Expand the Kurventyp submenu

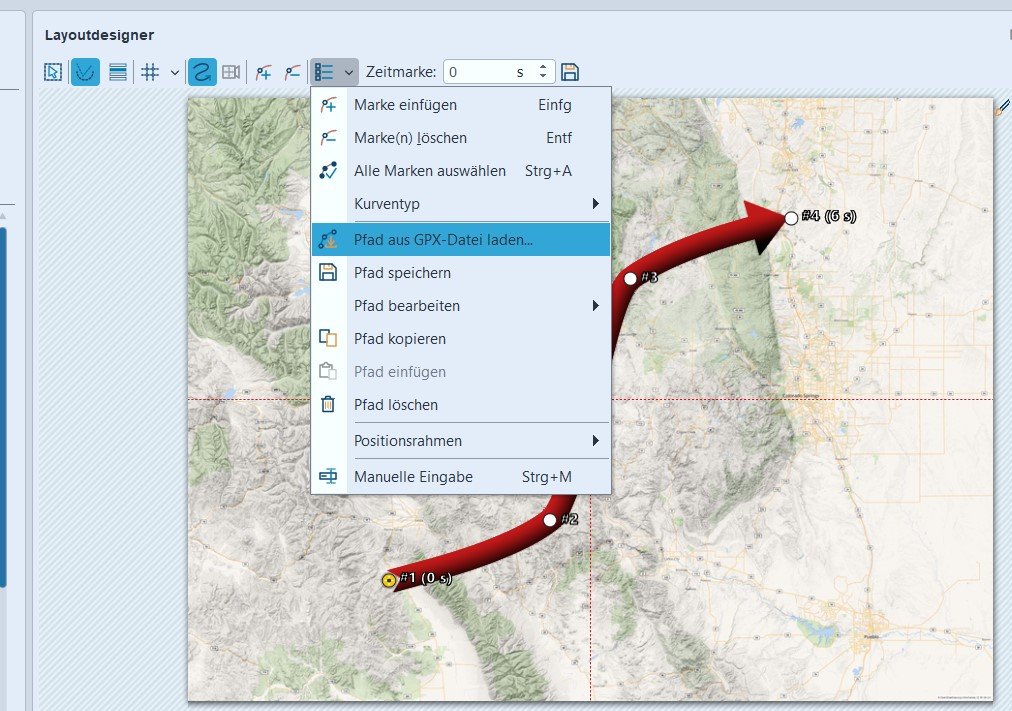pos(460,204)
